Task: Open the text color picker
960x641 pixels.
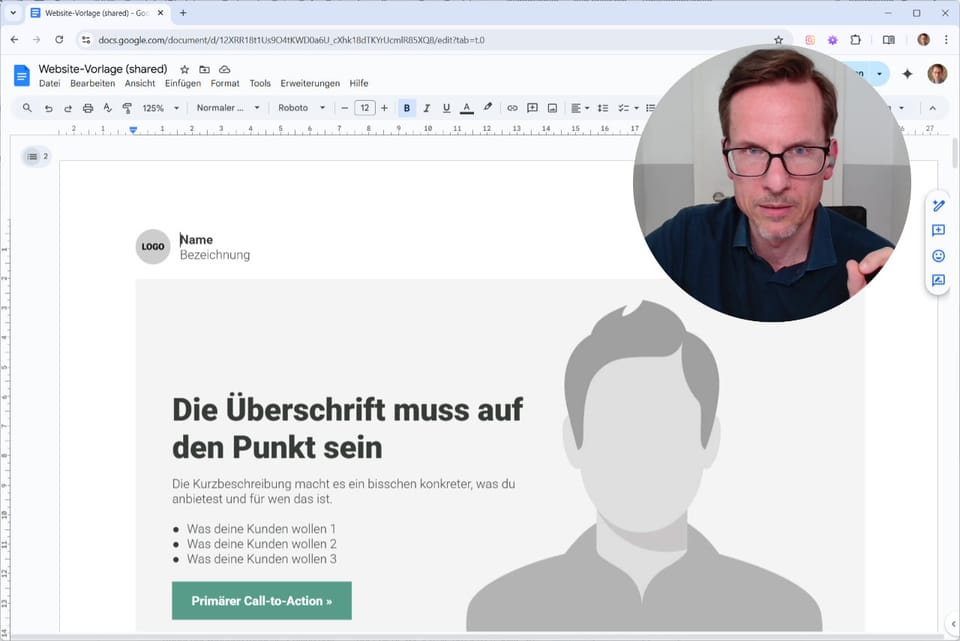Action: tap(467, 108)
